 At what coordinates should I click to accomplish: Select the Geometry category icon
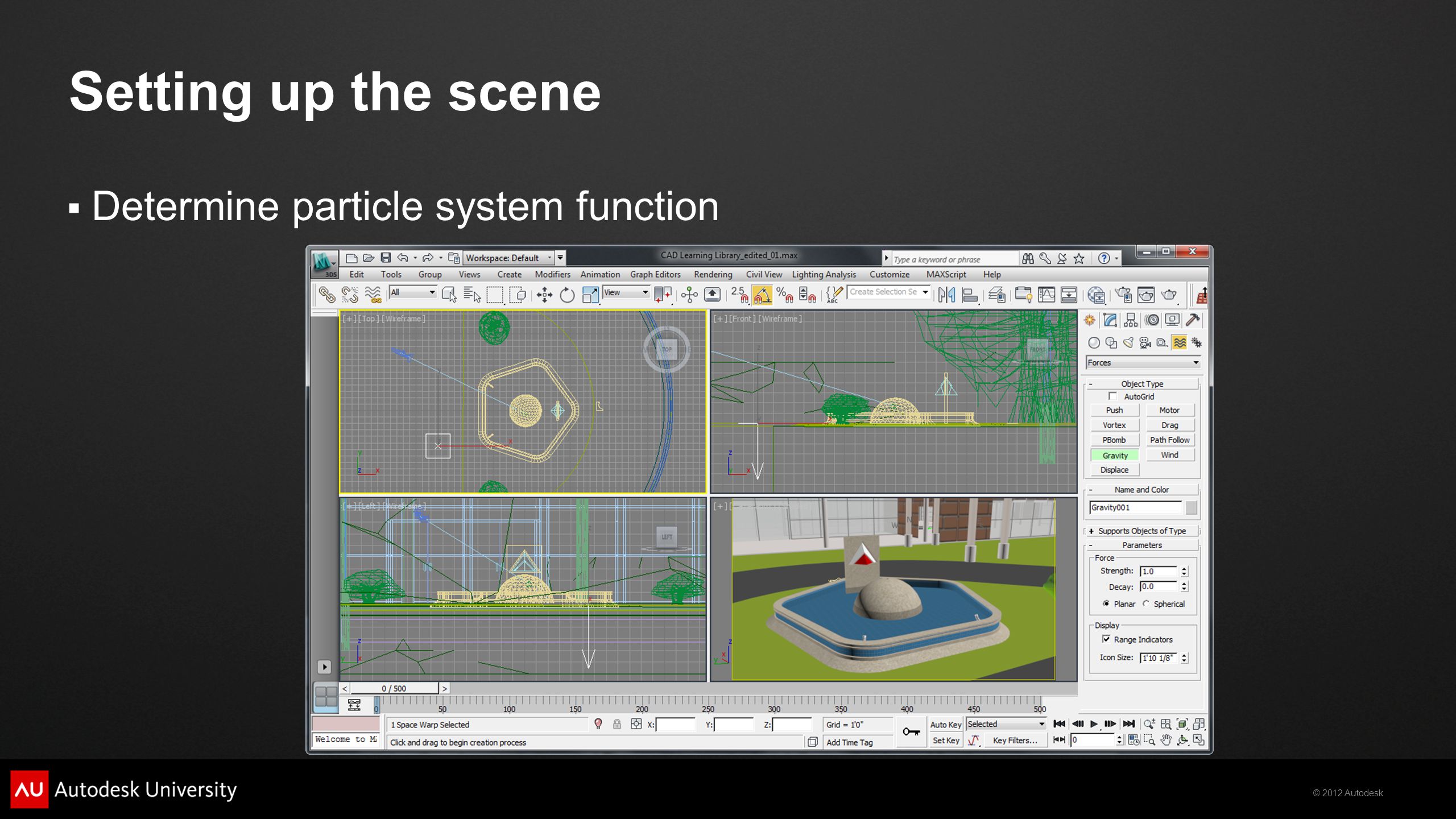point(1094,342)
